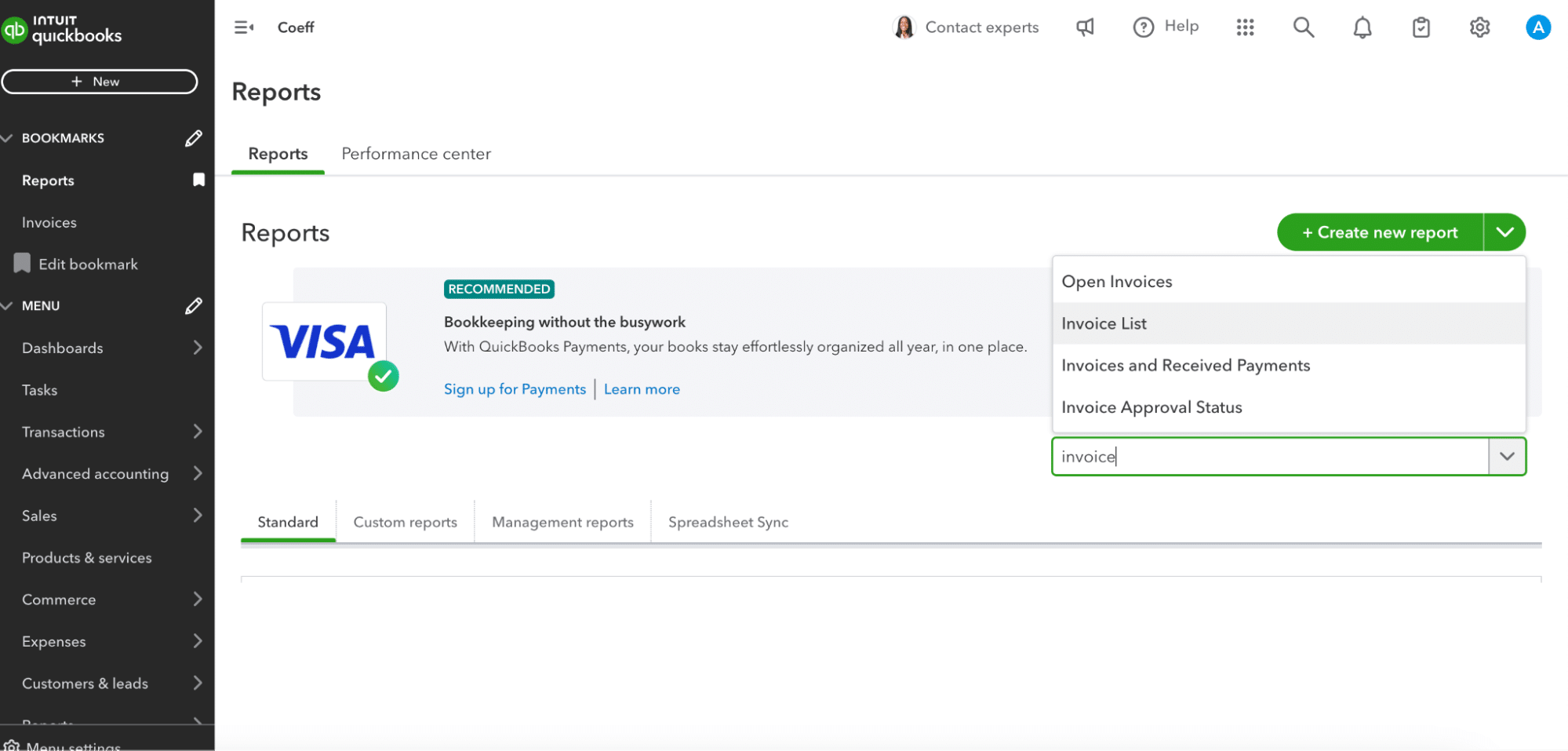Expand the Transactions submenu arrow

pyautogui.click(x=198, y=432)
